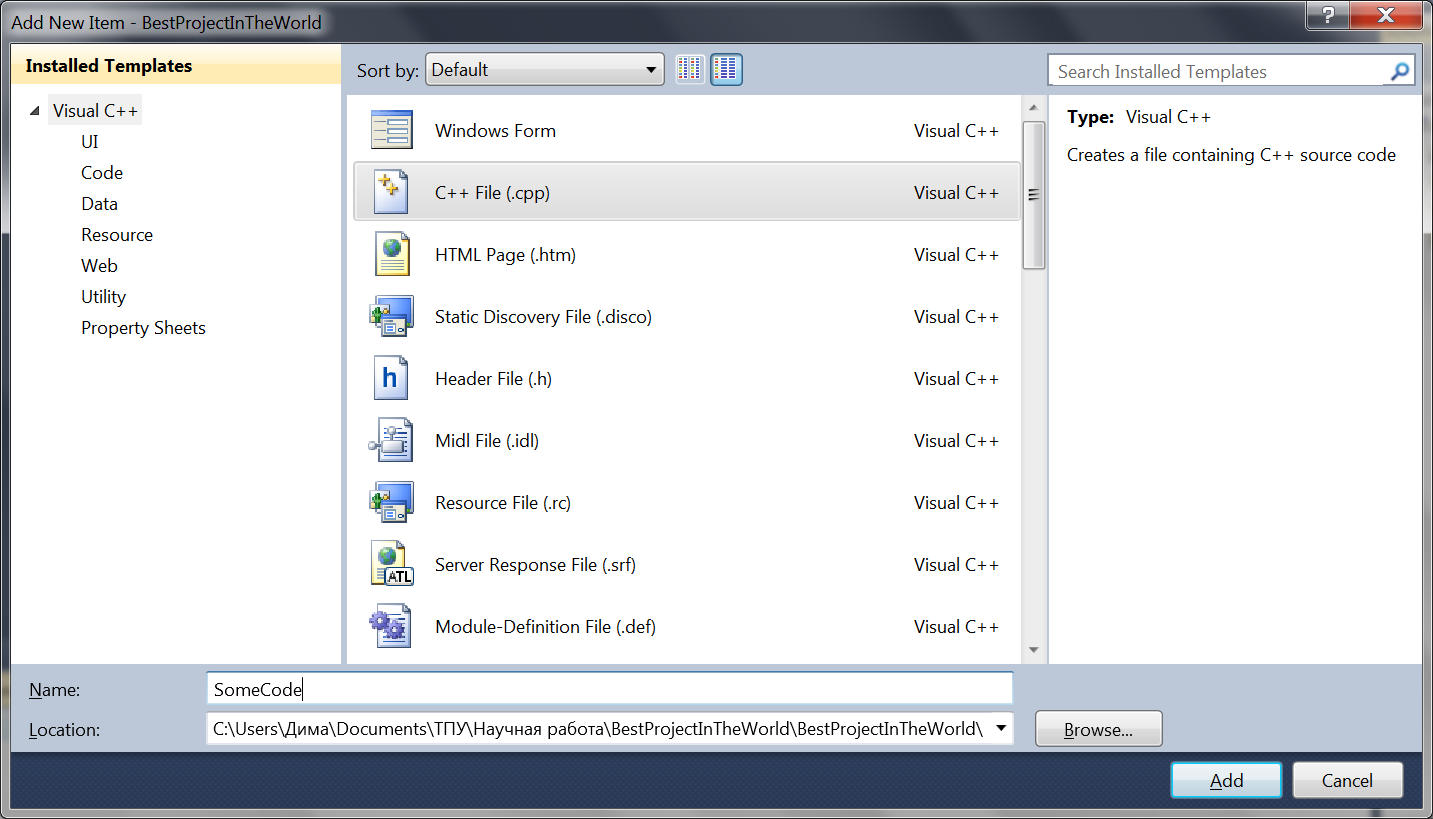
Task: Click the Cancel button
Action: [x=1347, y=781]
